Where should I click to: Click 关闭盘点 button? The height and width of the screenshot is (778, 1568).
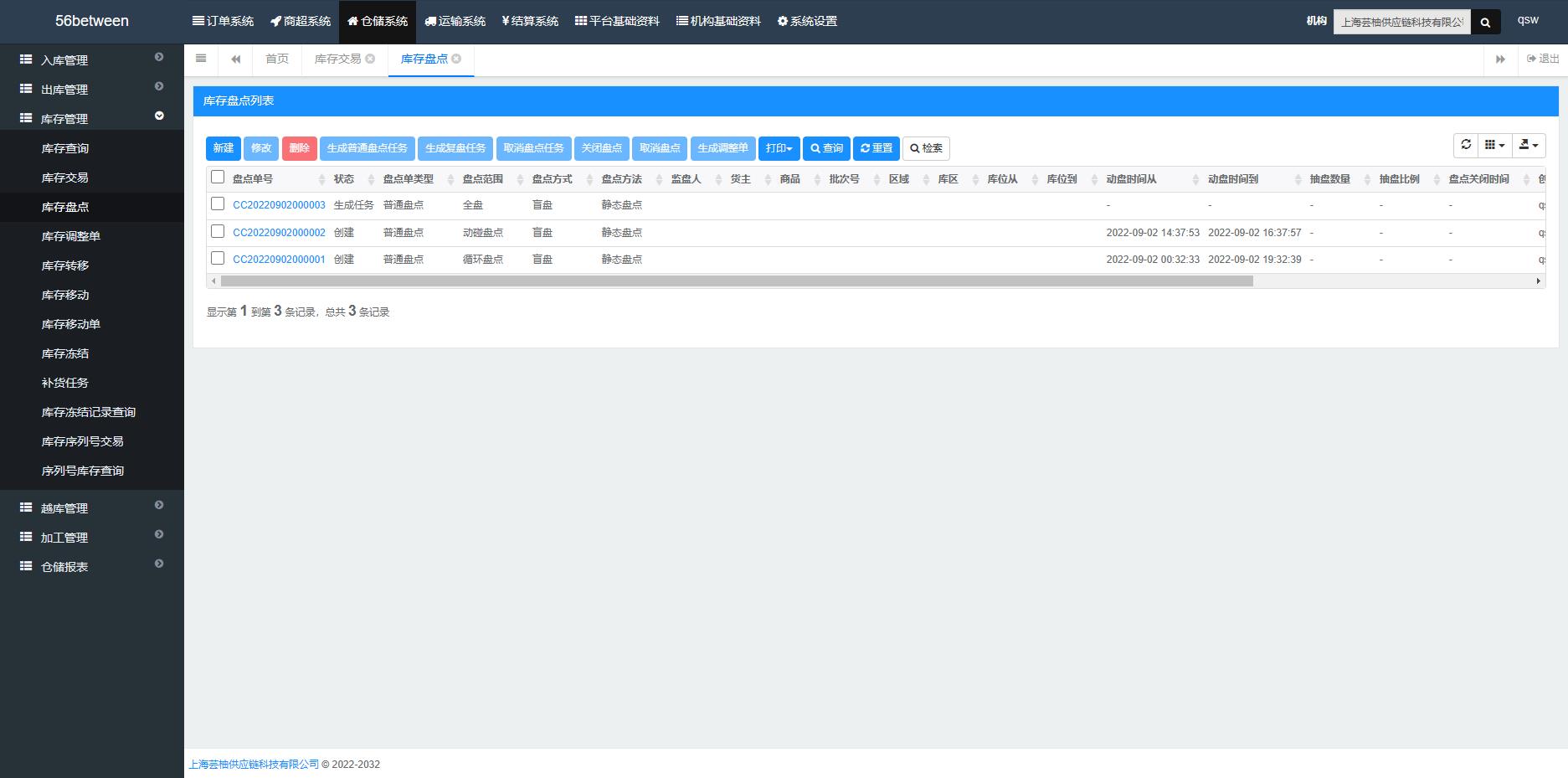(601, 148)
